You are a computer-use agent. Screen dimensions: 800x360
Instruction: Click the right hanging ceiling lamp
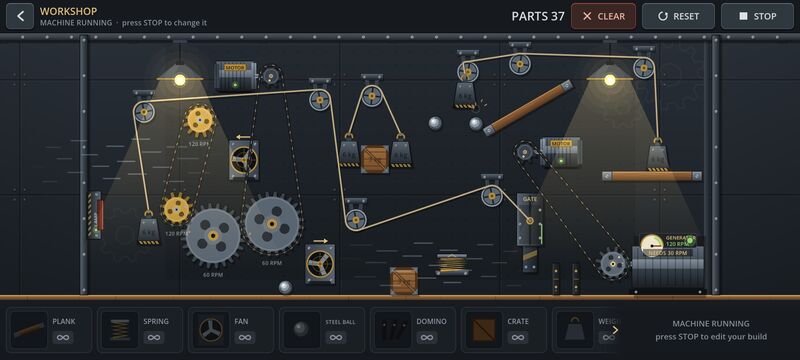[x=610, y=74]
